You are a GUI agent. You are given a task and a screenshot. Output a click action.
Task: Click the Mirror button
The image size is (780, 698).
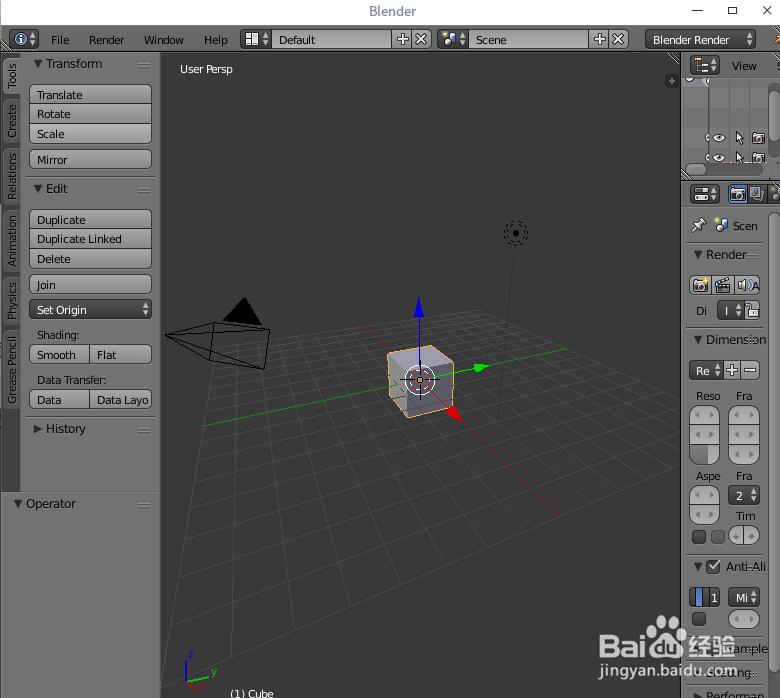90,160
